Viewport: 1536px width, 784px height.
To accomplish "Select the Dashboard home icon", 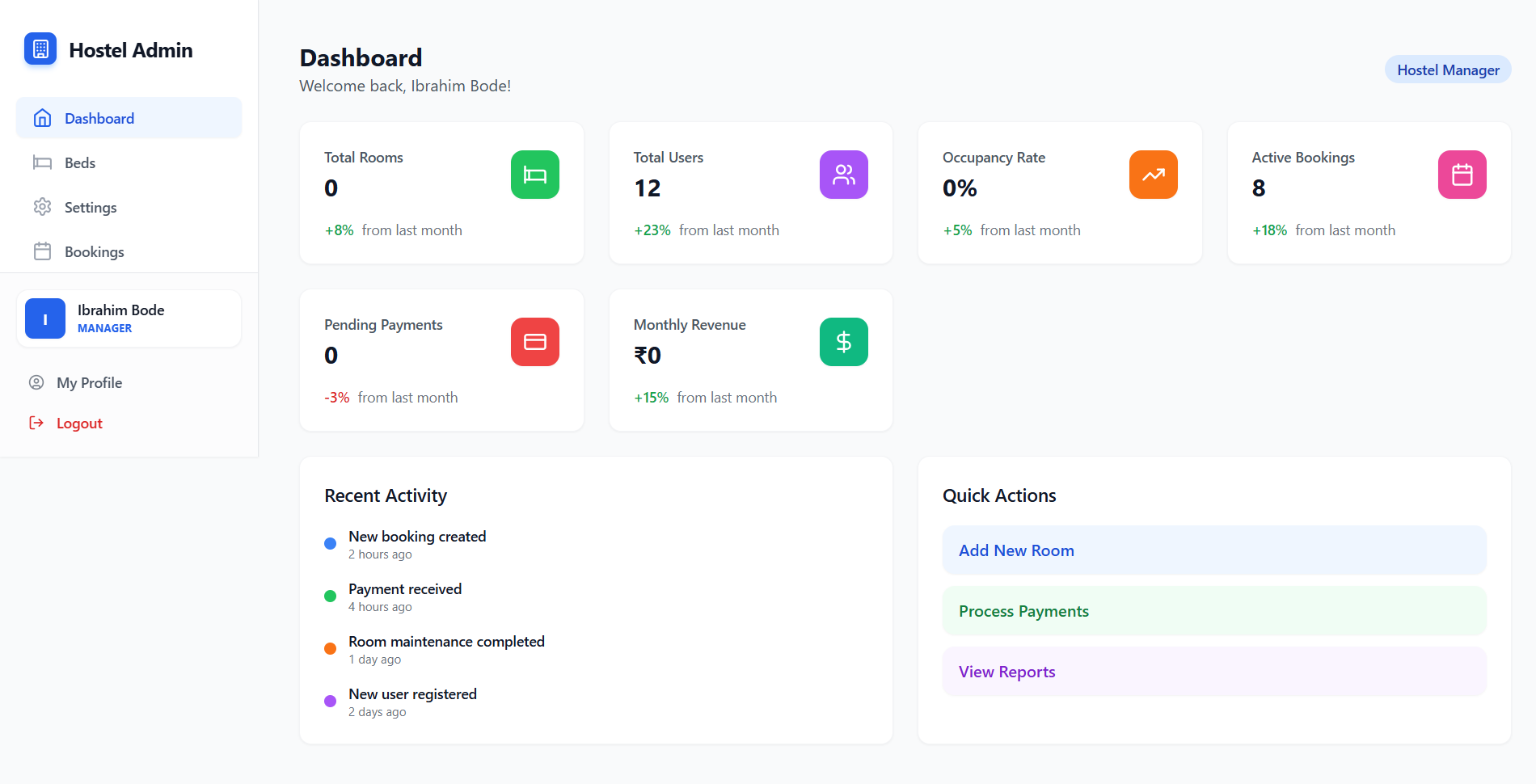I will pos(42,118).
